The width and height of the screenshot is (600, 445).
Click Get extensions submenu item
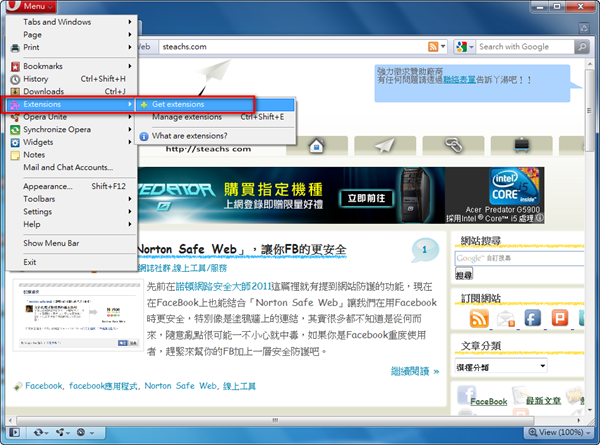pos(215,104)
